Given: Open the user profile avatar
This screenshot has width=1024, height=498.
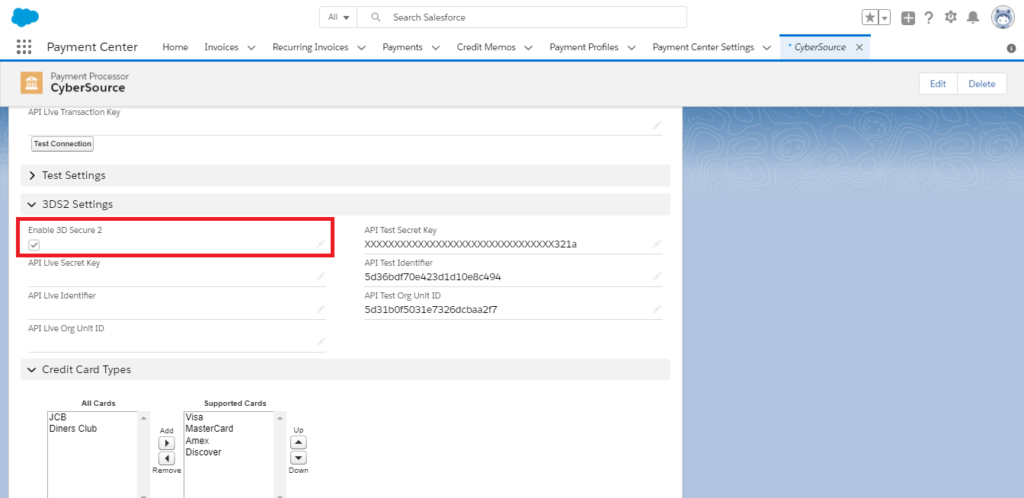Looking at the screenshot, I should click(1003, 18).
